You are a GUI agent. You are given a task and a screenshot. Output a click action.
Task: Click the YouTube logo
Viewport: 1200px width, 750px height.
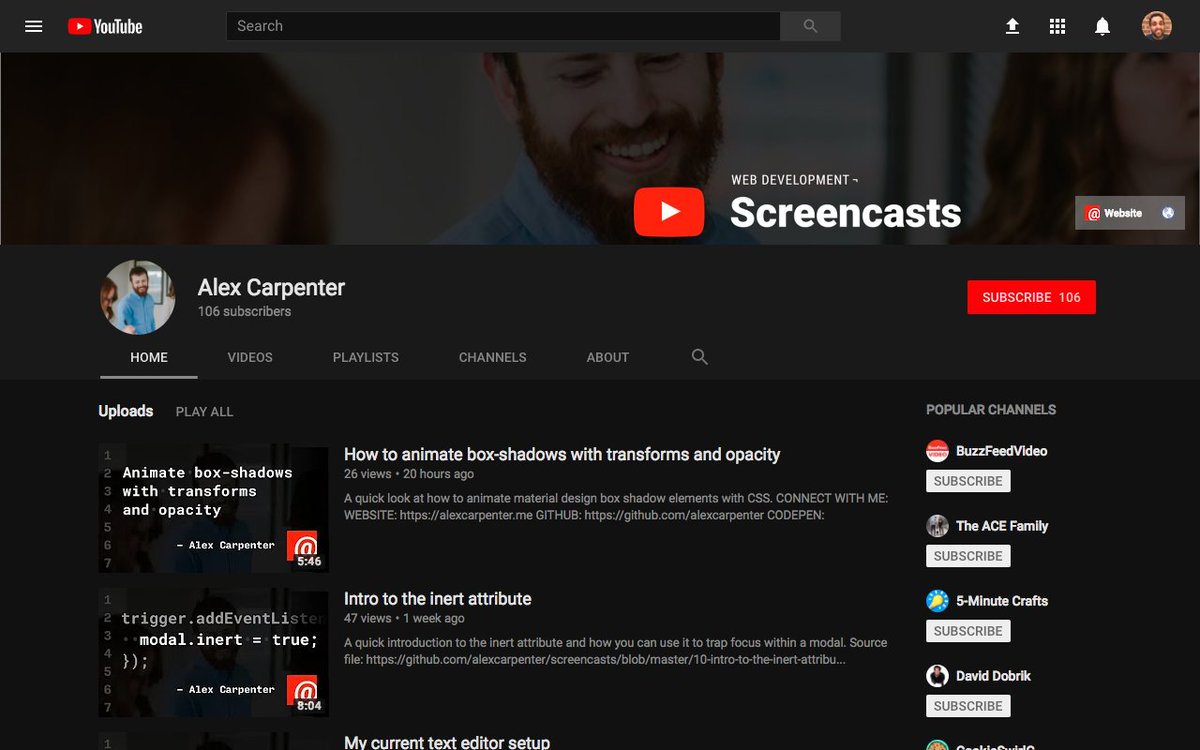pos(105,26)
